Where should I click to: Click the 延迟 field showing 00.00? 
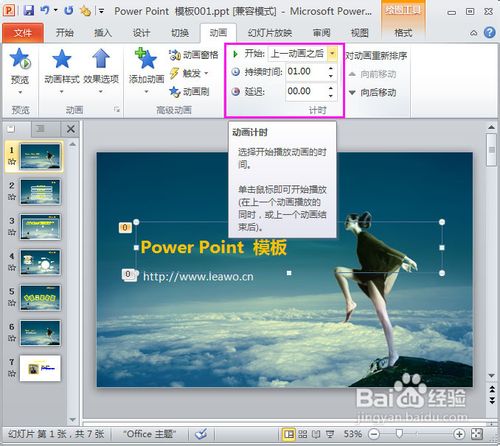click(x=305, y=91)
